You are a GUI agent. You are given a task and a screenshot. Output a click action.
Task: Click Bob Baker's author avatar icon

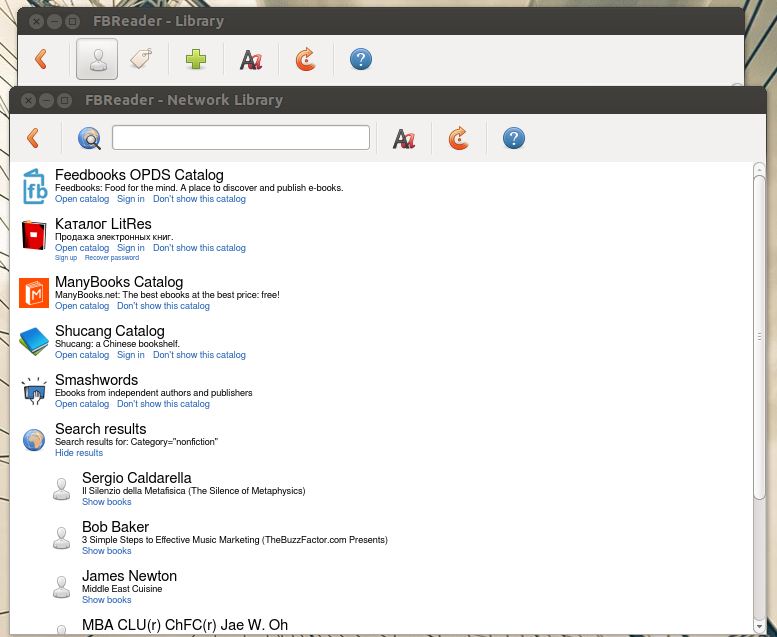[61, 538]
